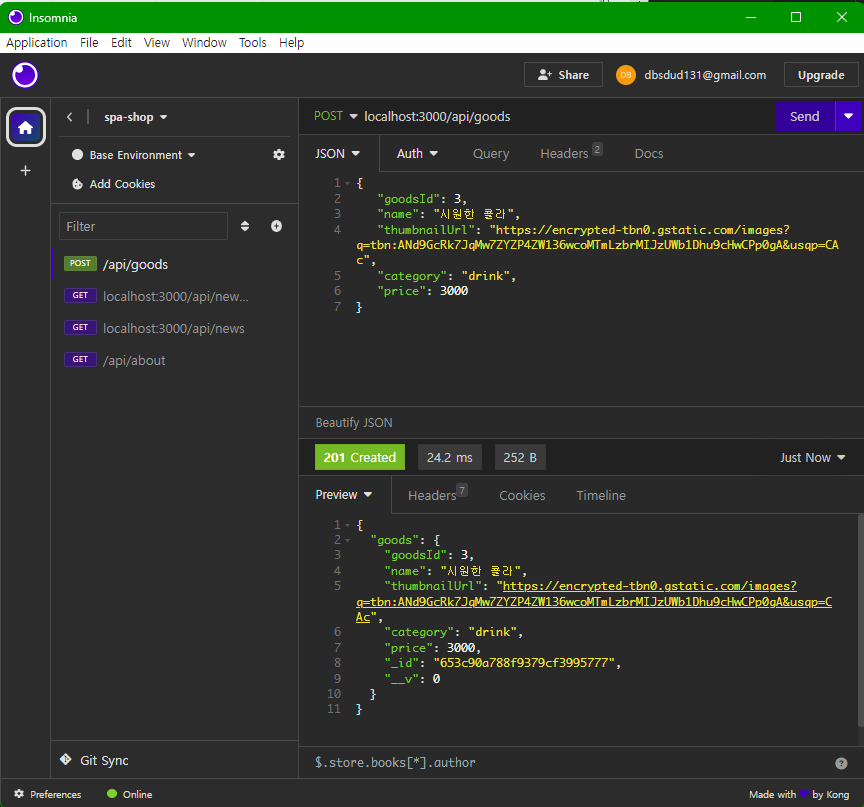Open the sort order arrows icon
Viewport: 864px width, 807px height.
point(245,226)
